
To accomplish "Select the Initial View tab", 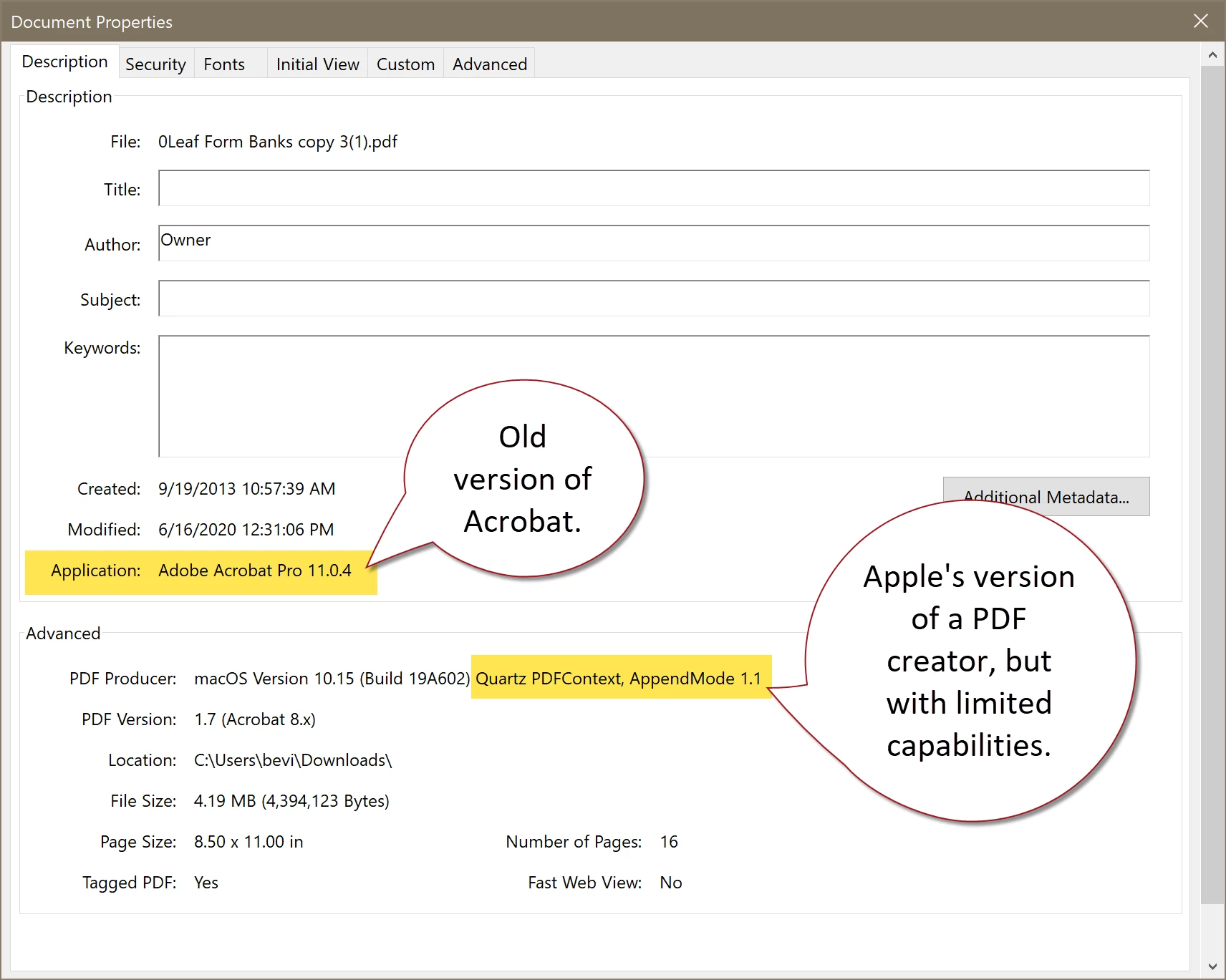I will [317, 64].
